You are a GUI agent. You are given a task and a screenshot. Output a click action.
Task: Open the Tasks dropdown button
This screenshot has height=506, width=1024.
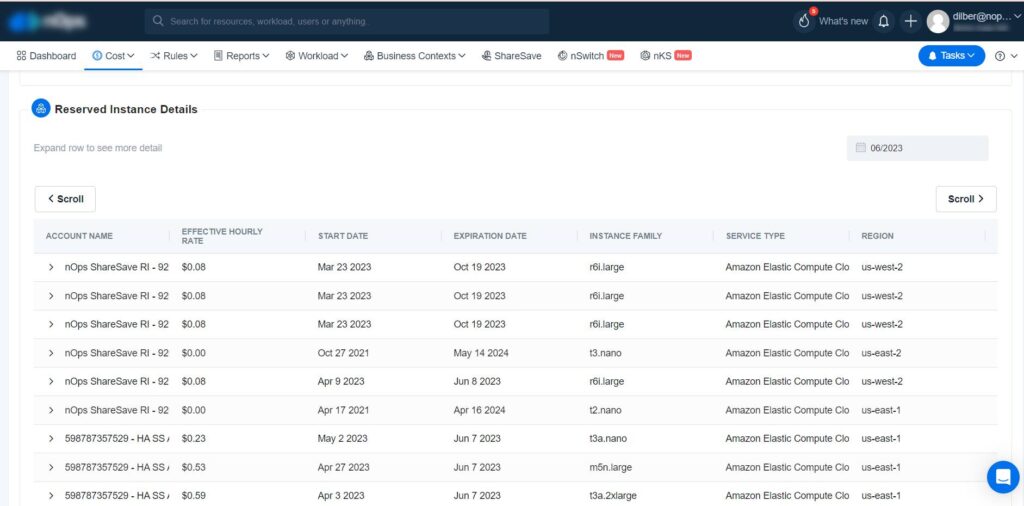pyautogui.click(x=951, y=56)
